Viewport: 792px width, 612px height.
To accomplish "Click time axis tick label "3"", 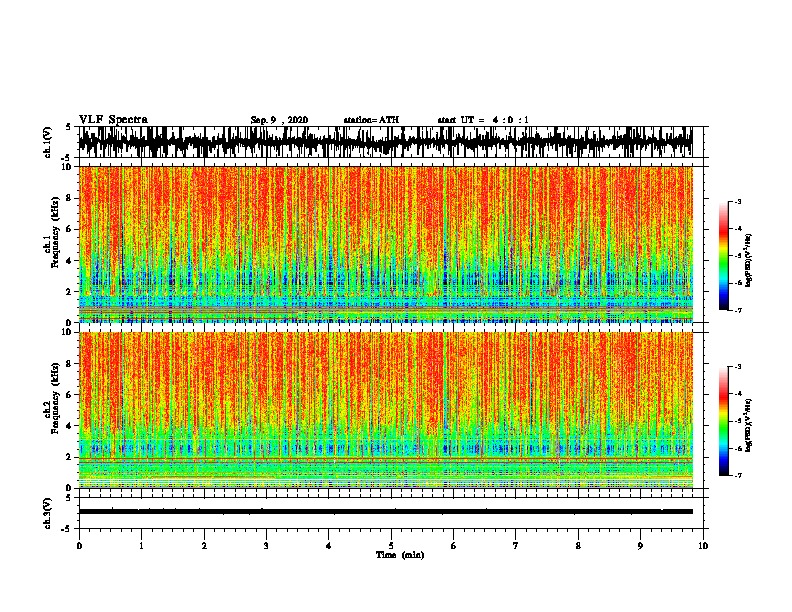I will click(x=266, y=546).
